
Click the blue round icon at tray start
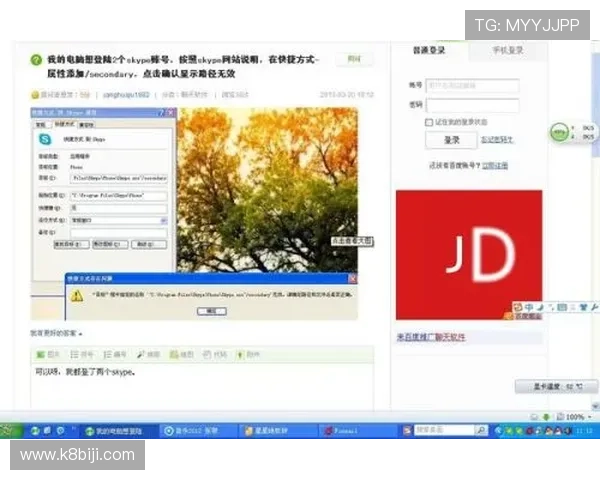pos(498,431)
